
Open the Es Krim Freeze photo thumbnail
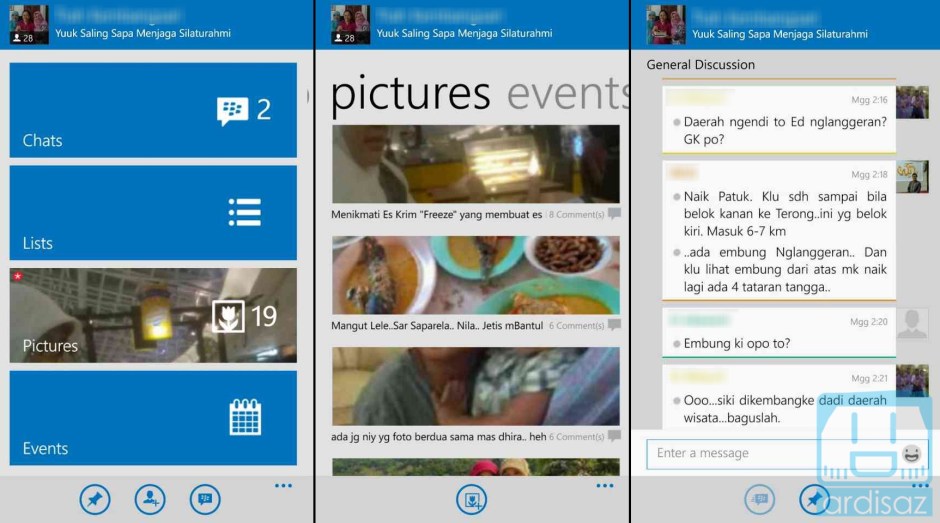coord(475,165)
